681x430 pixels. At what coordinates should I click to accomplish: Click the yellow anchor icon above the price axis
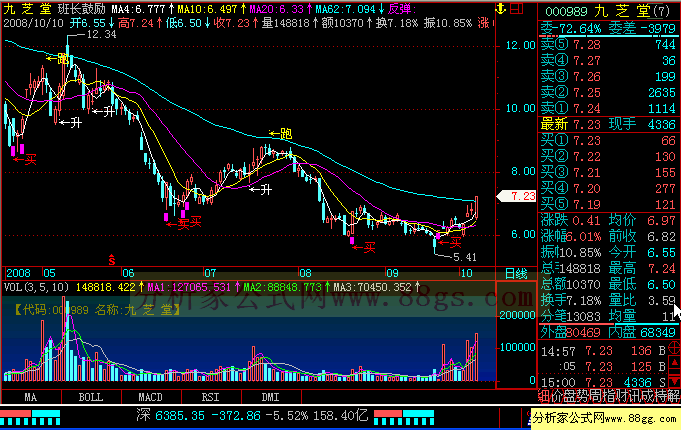coord(501,8)
